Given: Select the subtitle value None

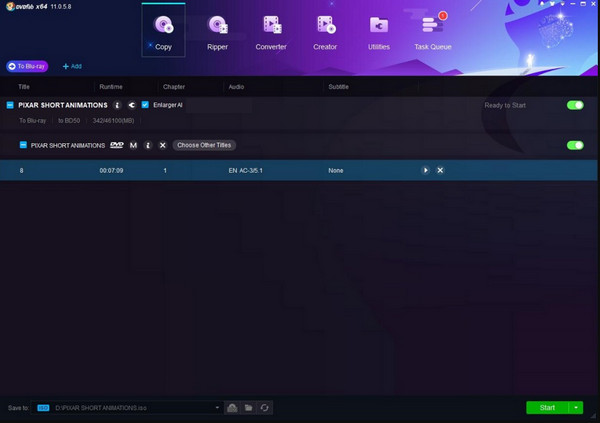Looking at the screenshot, I should coord(336,170).
